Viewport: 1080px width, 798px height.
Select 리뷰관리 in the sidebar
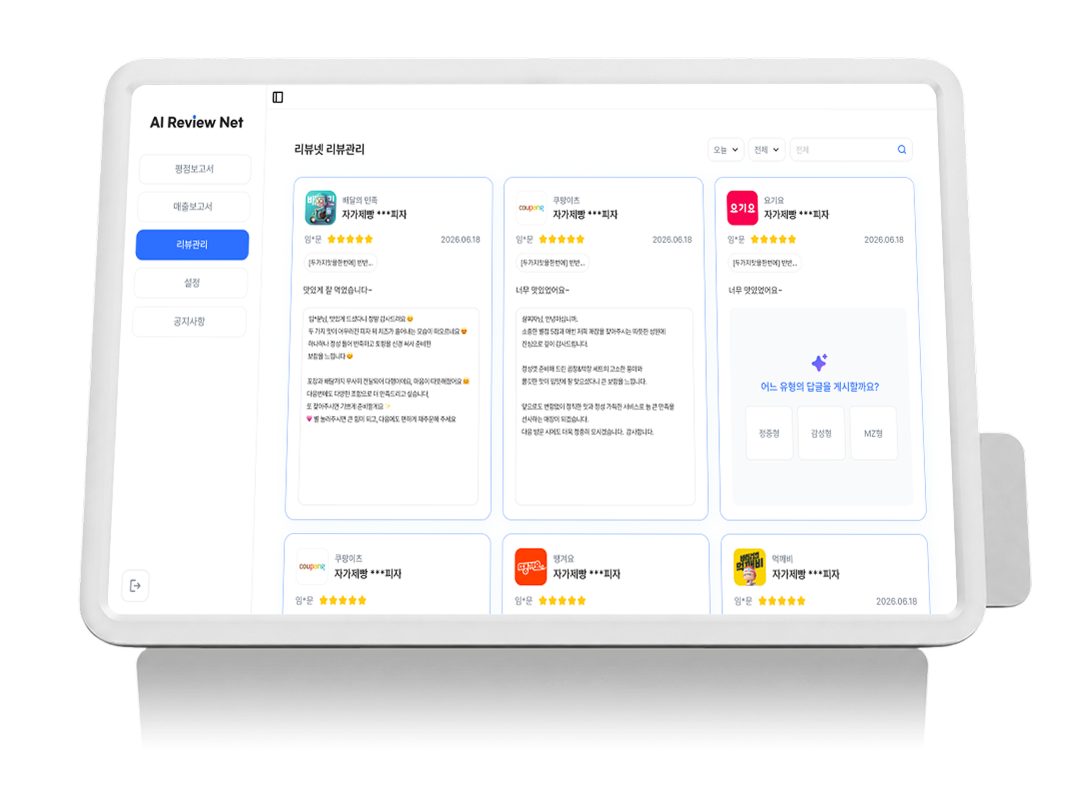point(192,244)
